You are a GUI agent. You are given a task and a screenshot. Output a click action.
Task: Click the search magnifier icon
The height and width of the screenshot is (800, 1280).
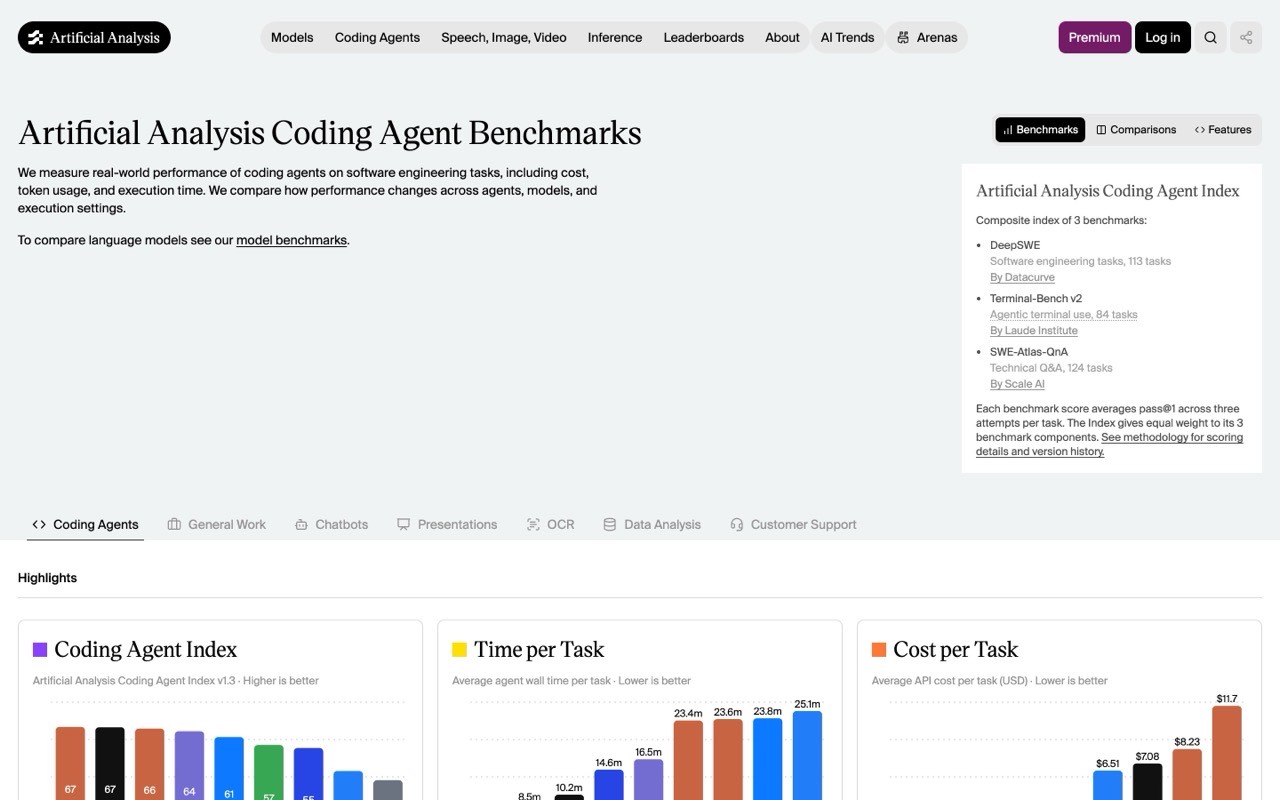pos(1210,37)
